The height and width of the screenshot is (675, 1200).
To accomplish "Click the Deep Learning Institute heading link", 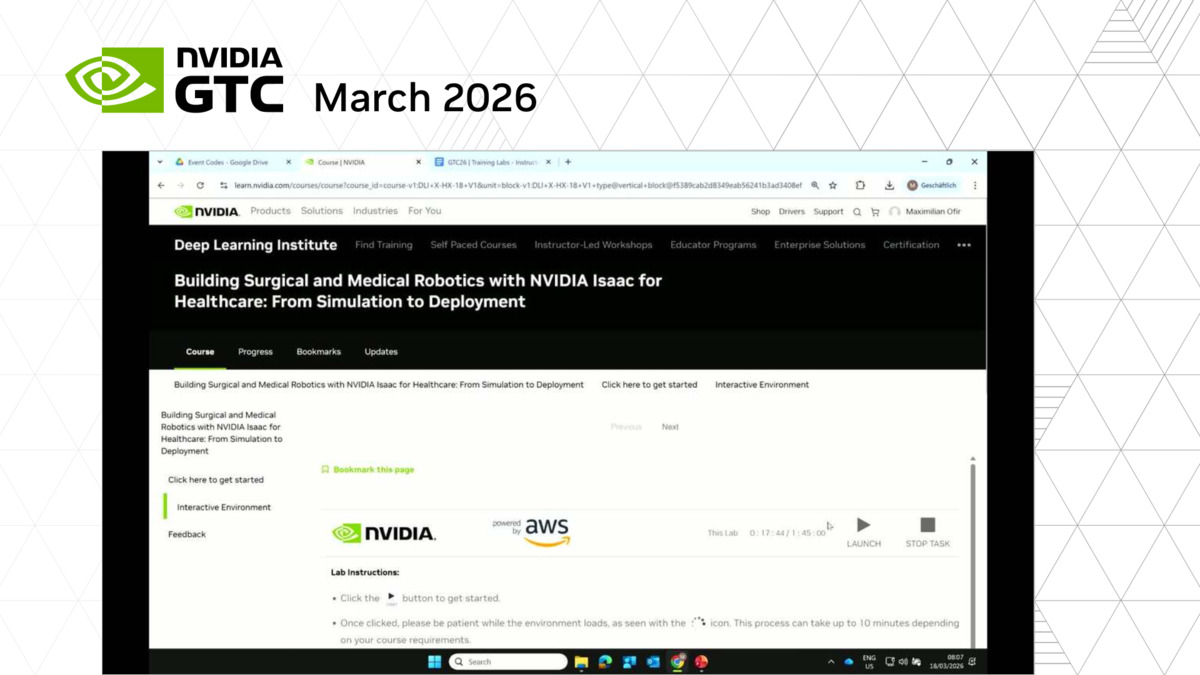I will coord(256,245).
